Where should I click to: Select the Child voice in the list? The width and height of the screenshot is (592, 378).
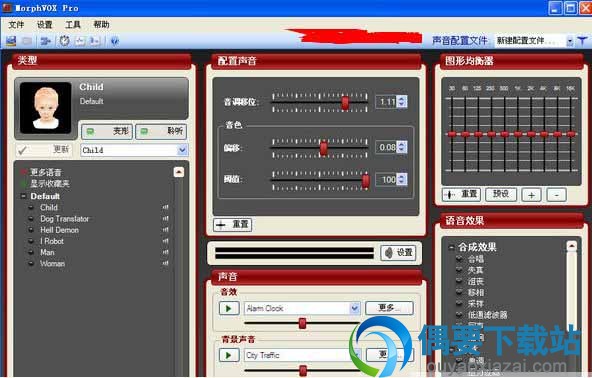click(x=49, y=207)
